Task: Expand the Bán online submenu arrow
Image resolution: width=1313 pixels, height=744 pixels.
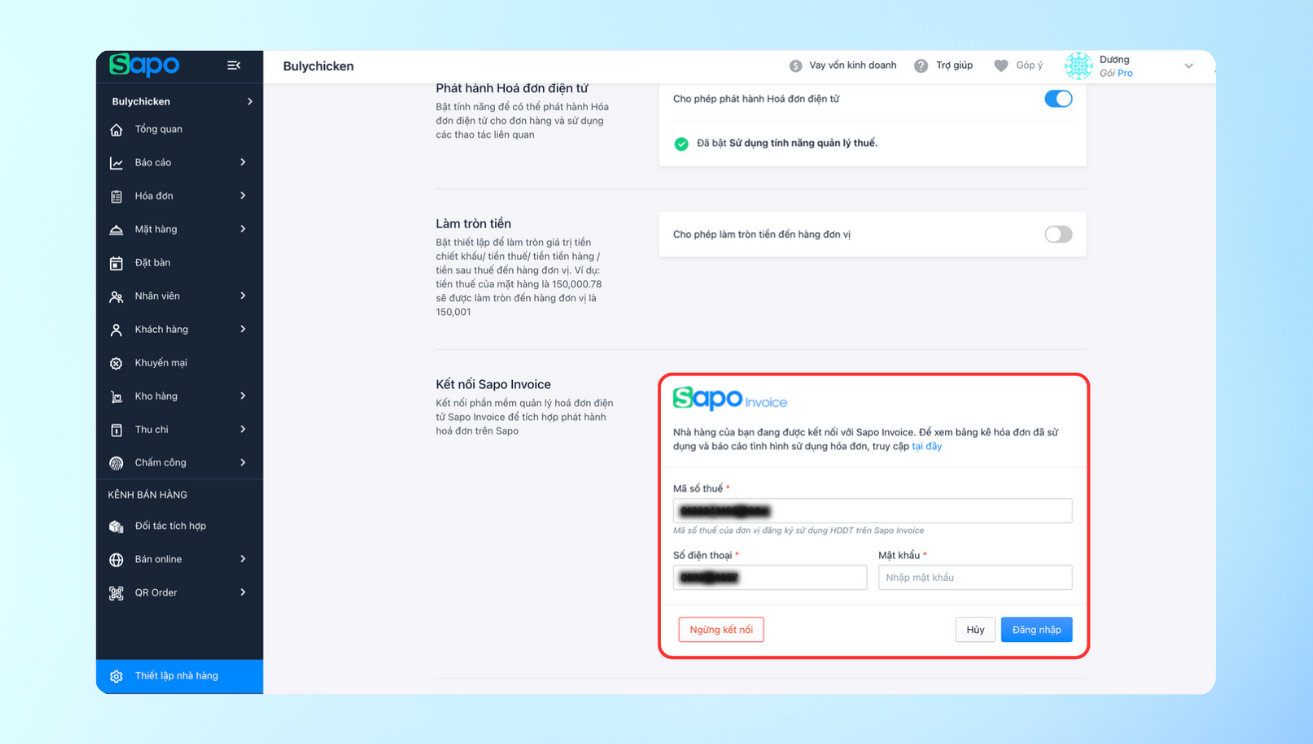Action: click(243, 559)
